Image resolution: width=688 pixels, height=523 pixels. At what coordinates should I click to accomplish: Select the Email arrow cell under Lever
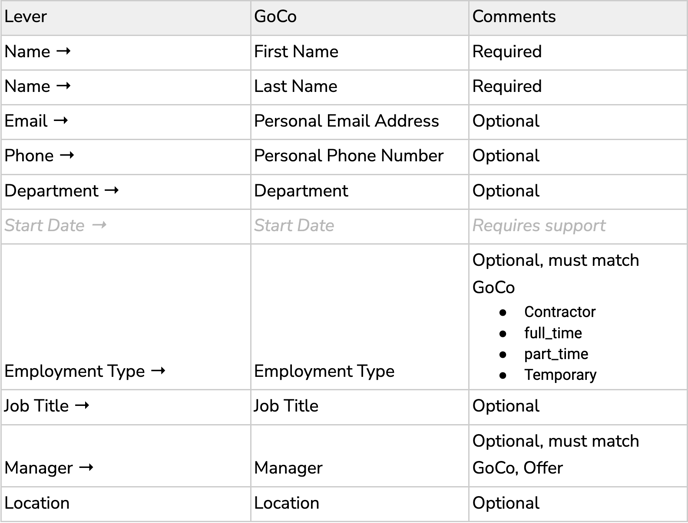[x=125, y=122]
